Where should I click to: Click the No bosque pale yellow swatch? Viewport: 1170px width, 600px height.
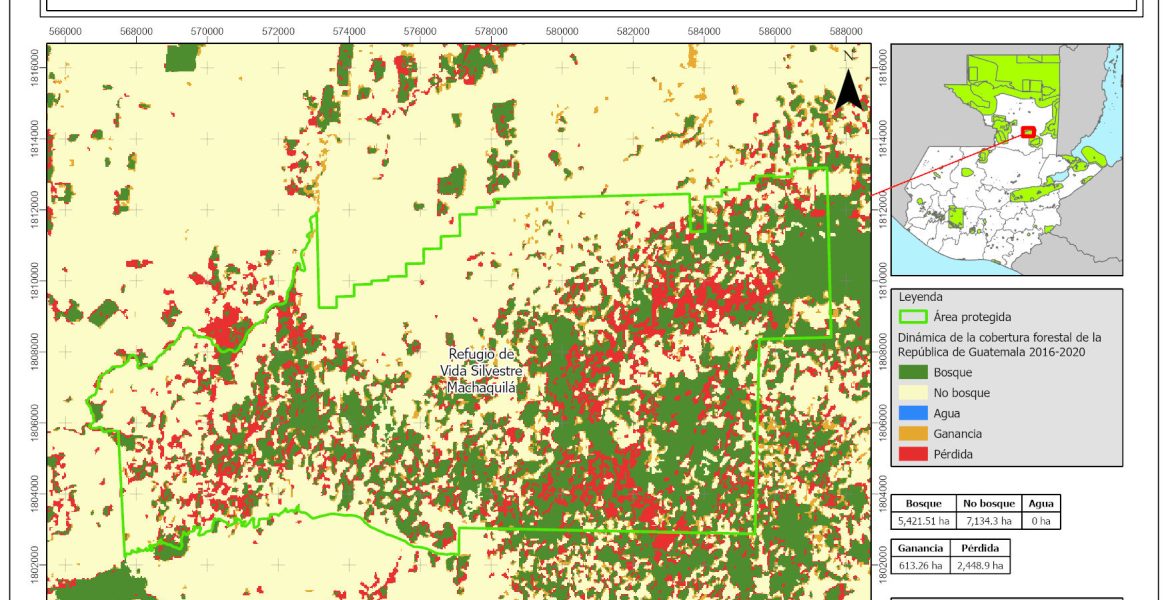click(x=912, y=393)
